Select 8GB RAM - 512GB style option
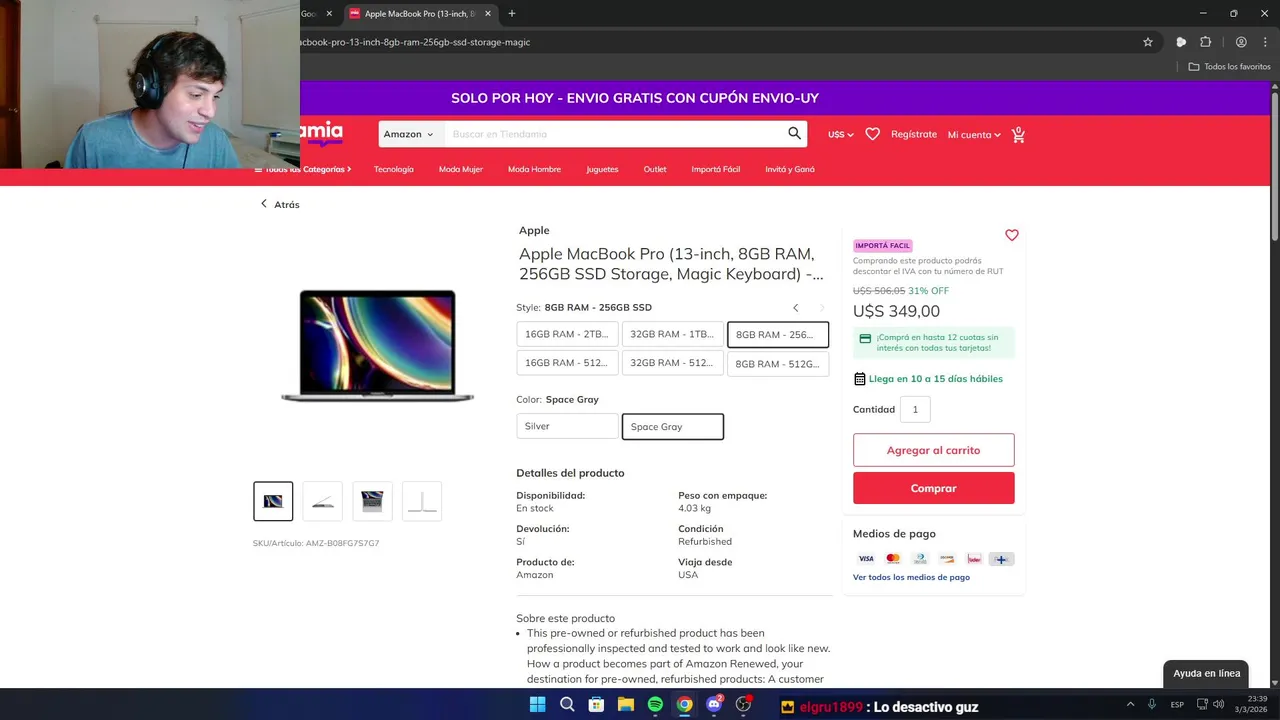1280x720 pixels. click(x=778, y=364)
